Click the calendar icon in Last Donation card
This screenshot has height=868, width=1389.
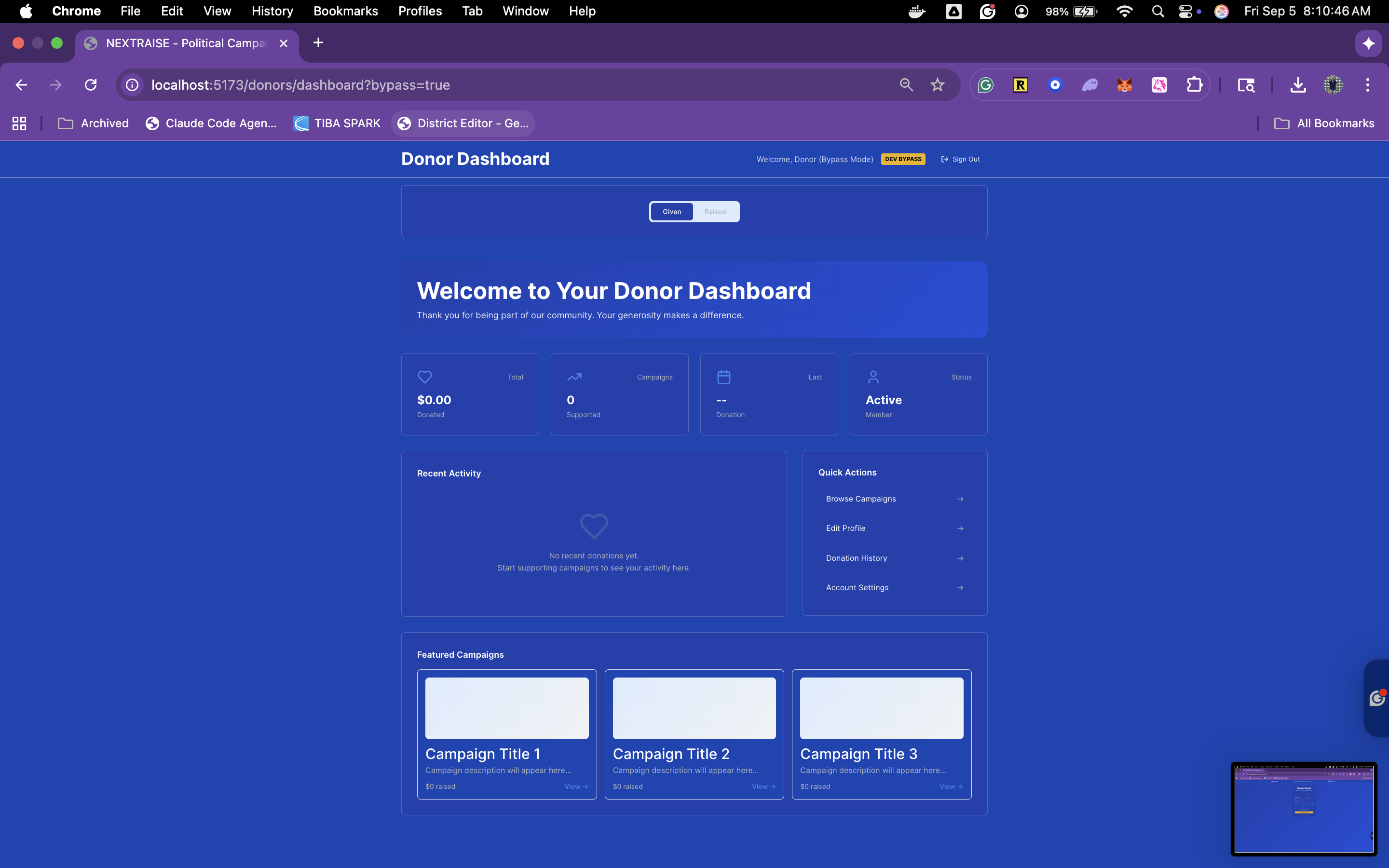pos(724,377)
